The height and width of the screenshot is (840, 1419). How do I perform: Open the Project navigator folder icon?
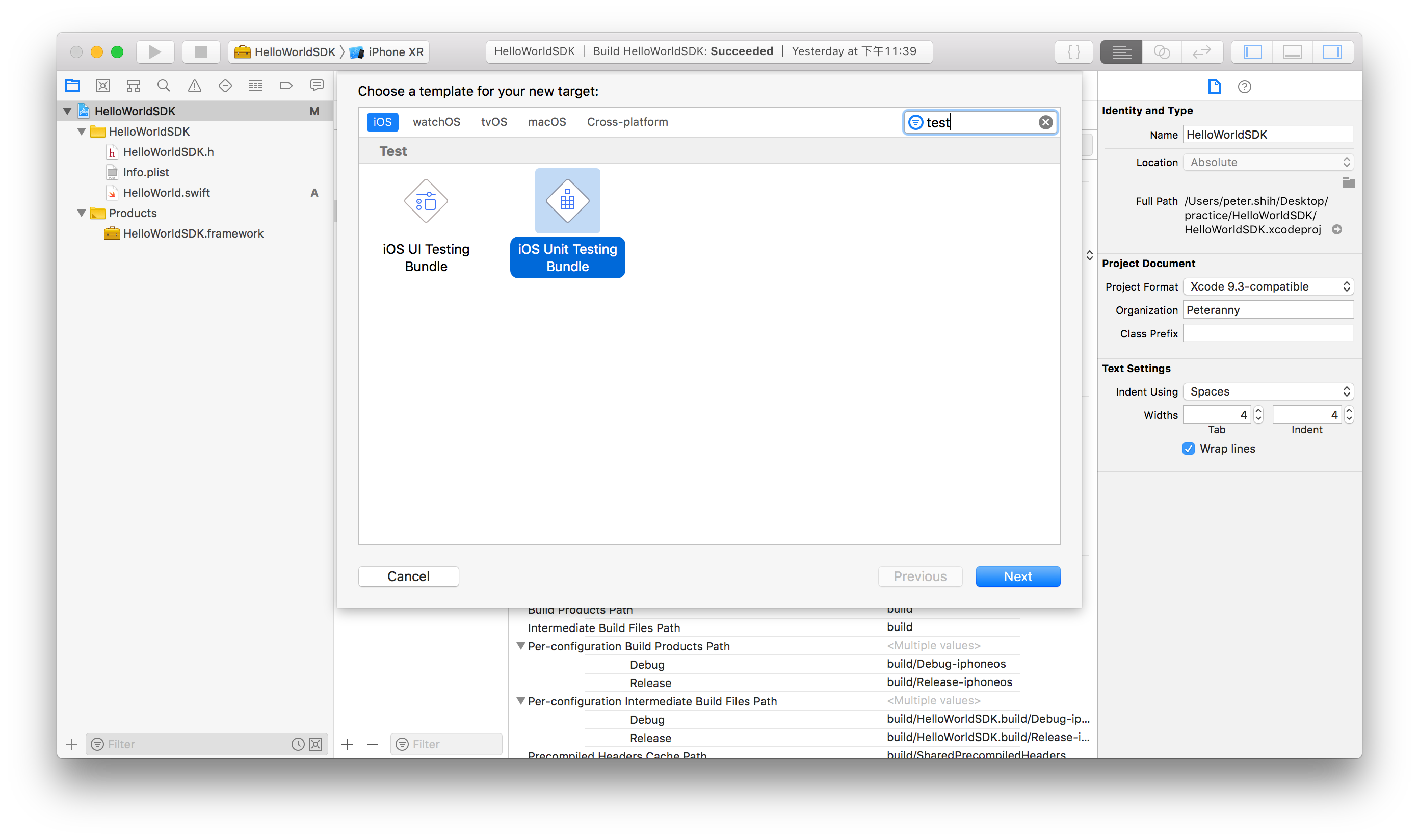pos(72,86)
